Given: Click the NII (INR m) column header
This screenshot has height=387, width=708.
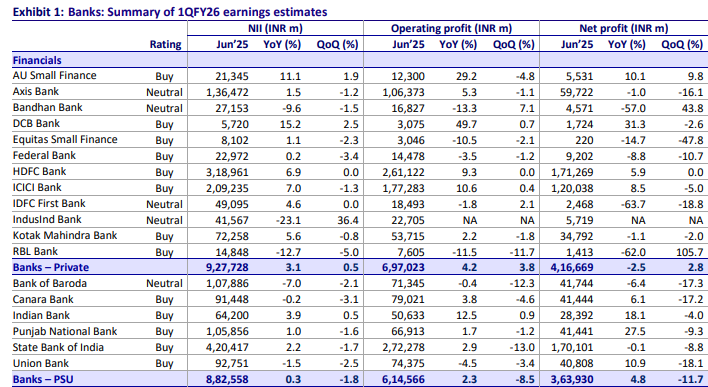Looking at the screenshot, I should [275, 28].
